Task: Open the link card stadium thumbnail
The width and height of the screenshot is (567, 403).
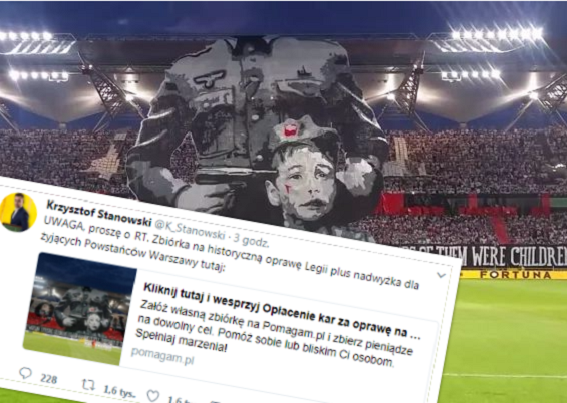Action: click(x=80, y=309)
